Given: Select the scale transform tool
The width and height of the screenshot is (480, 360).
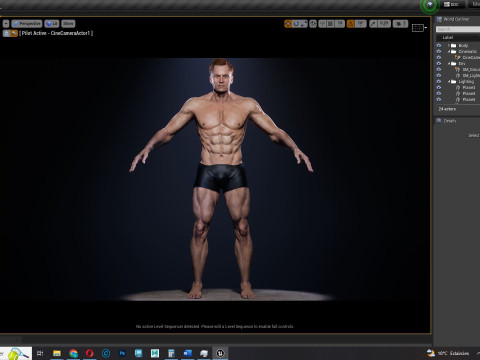Looking at the screenshot, I should click(x=303, y=24).
